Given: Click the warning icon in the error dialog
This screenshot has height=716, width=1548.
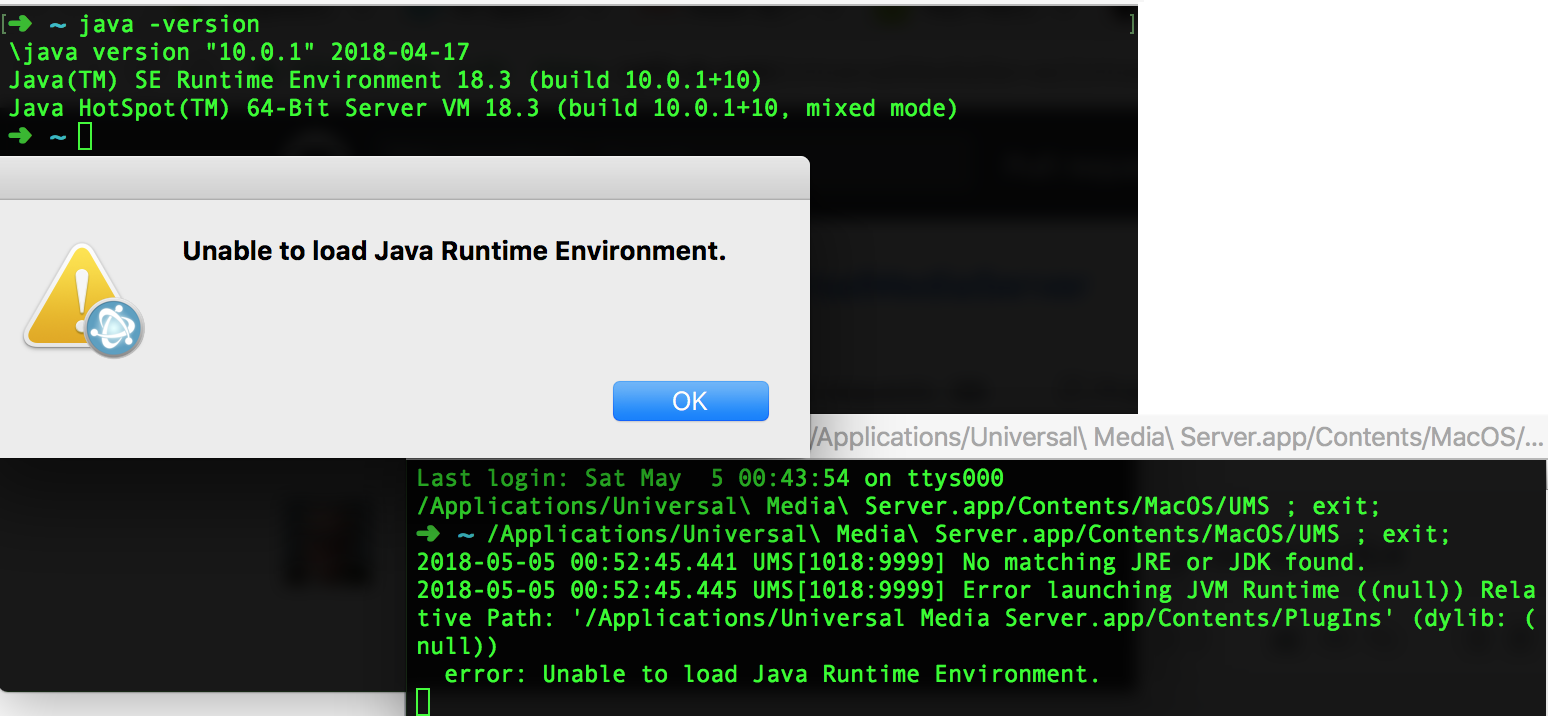Looking at the screenshot, I should (x=84, y=302).
